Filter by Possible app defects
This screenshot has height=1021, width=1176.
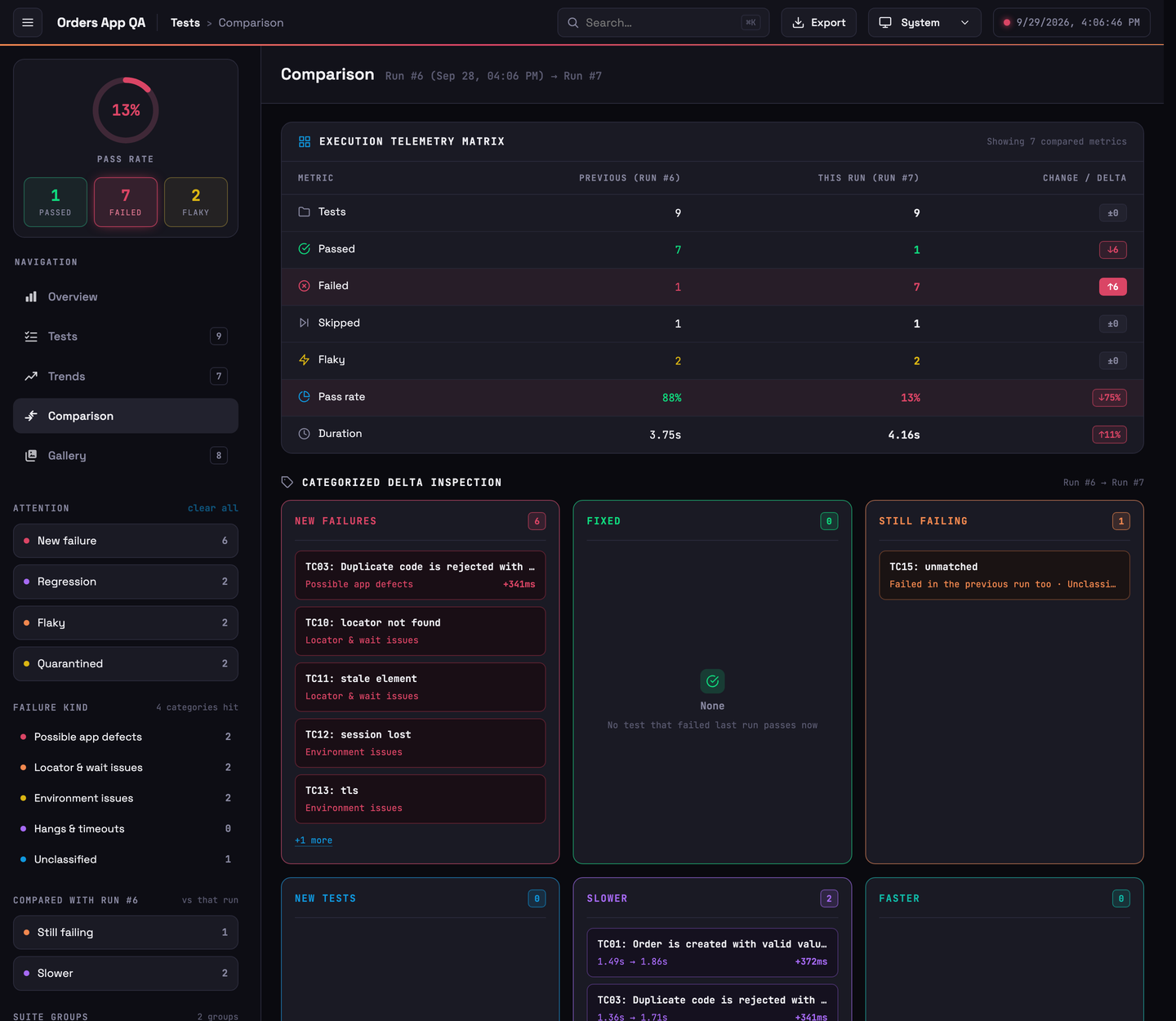(126, 737)
